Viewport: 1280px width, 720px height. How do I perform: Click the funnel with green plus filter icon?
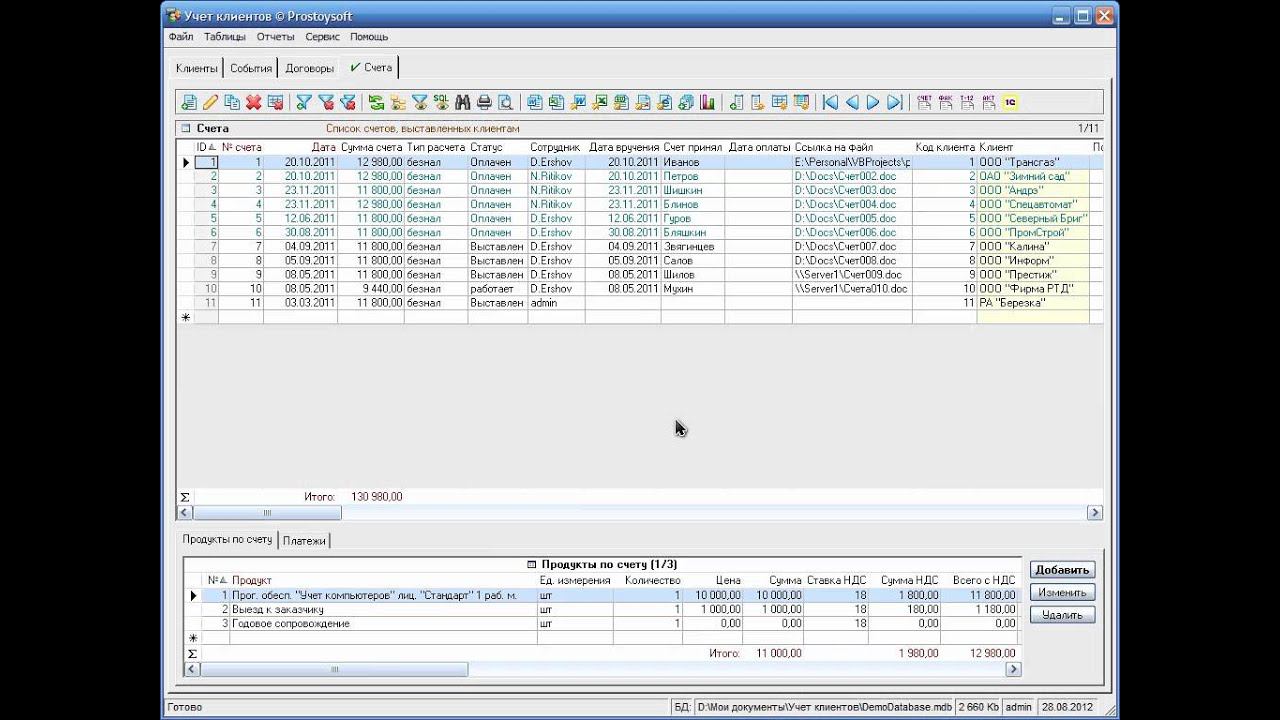[x=304, y=102]
